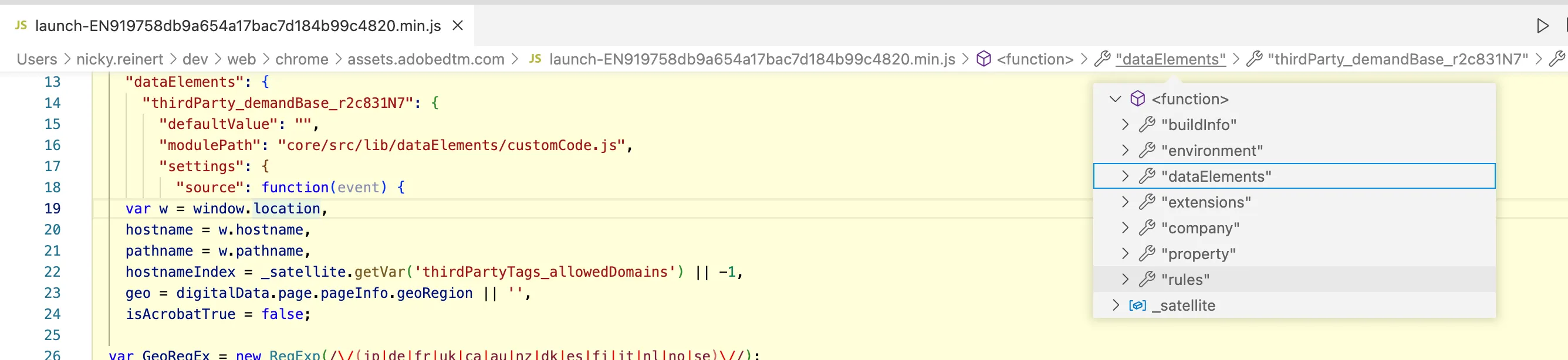Viewport: 1568px width, 360px height.
Task: Expand the "environment" tree node
Action: pyautogui.click(x=1125, y=150)
